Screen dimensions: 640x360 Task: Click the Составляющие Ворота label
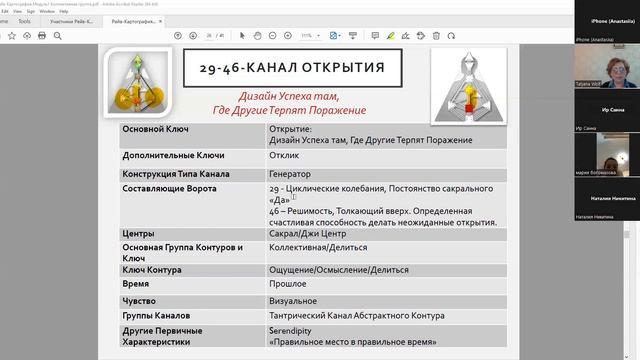click(x=169, y=189)
